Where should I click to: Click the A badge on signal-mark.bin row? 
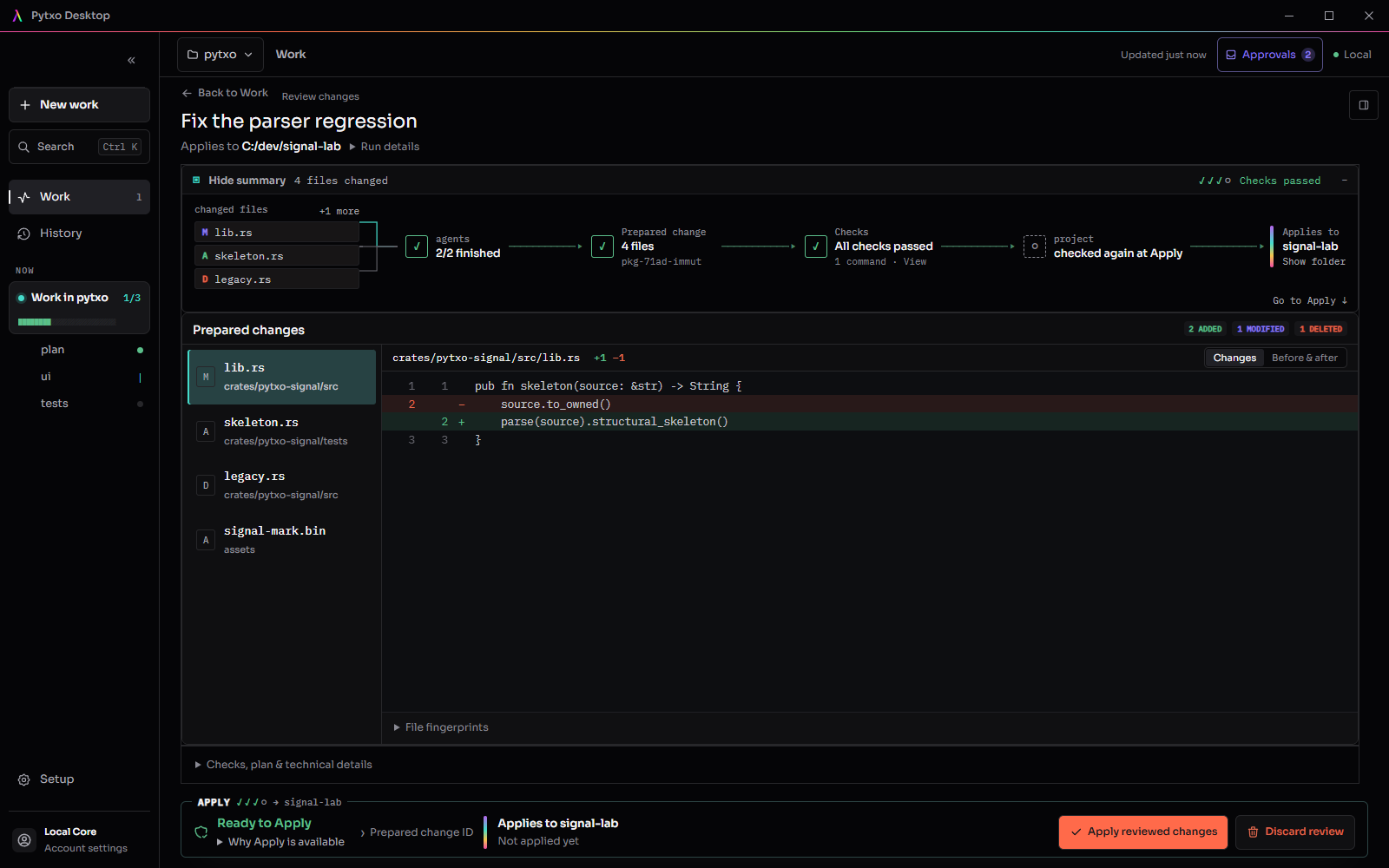tap(206, 540)
